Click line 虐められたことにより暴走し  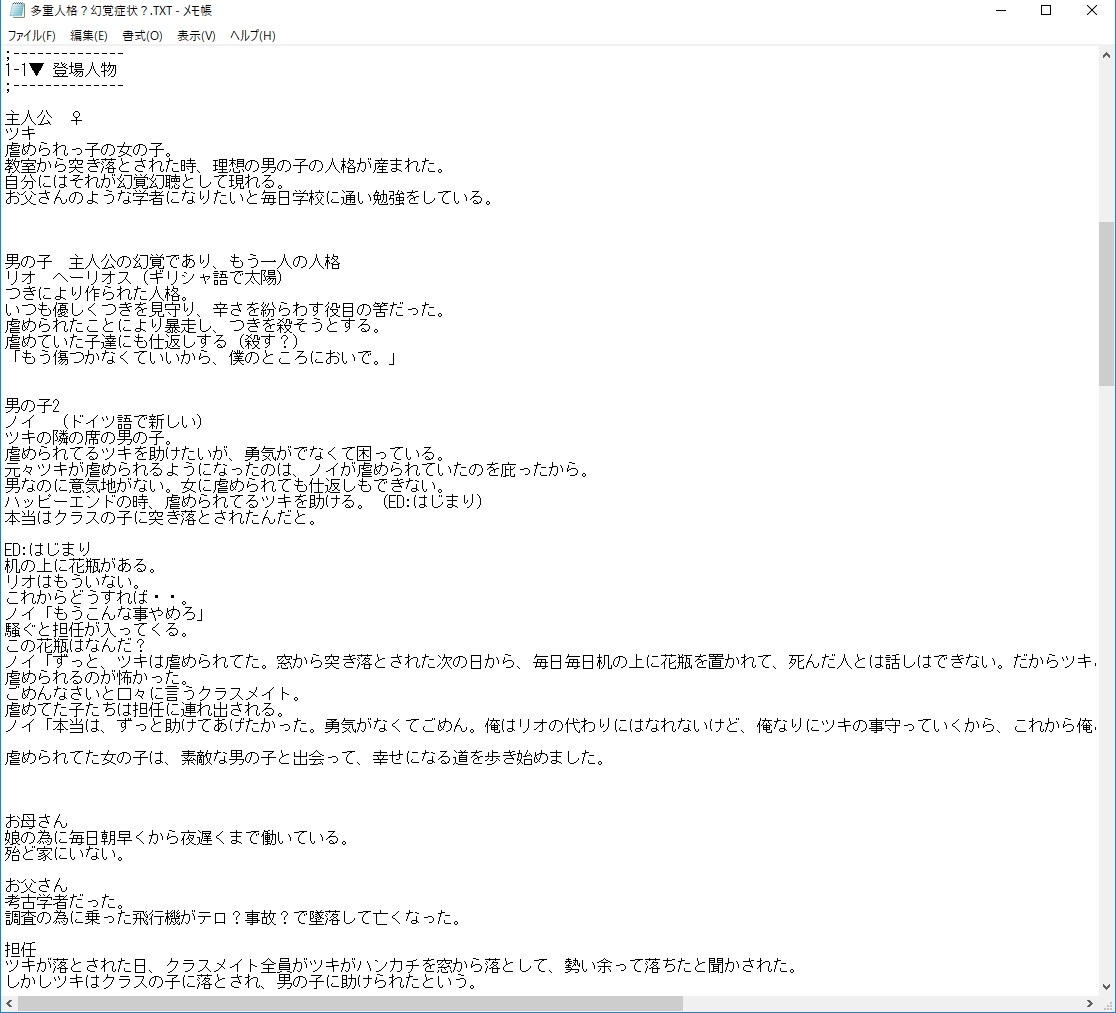[194, 326]
